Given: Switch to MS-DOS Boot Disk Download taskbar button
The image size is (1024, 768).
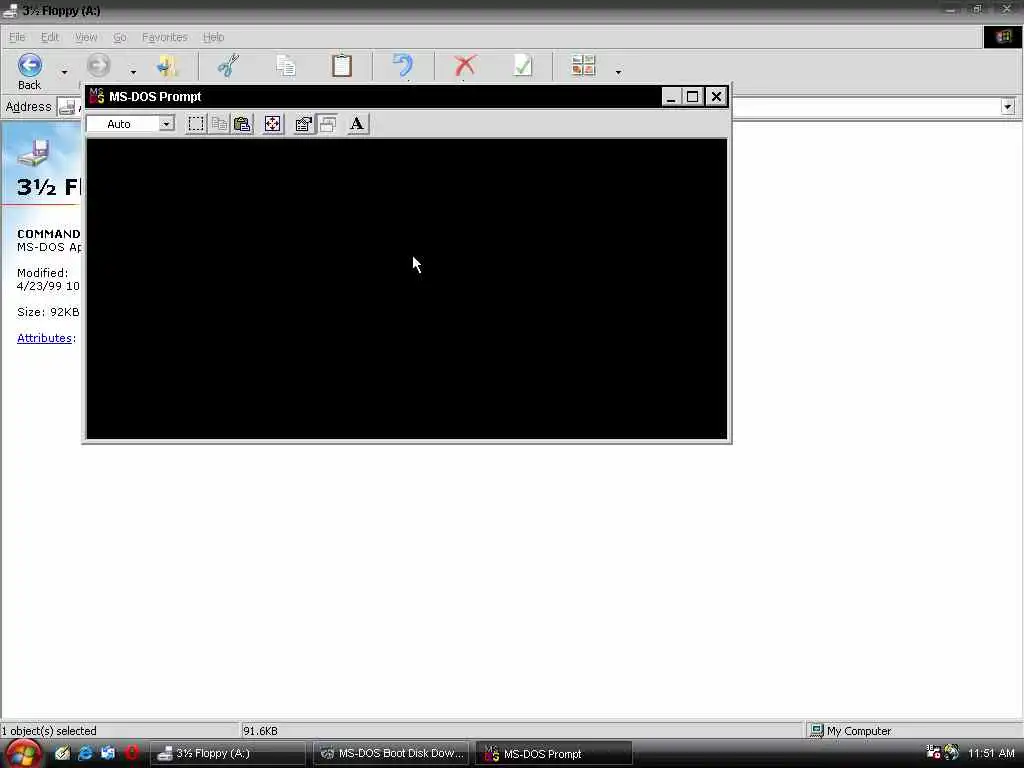Looking at the screenshot, I should [x=391, y=753].
